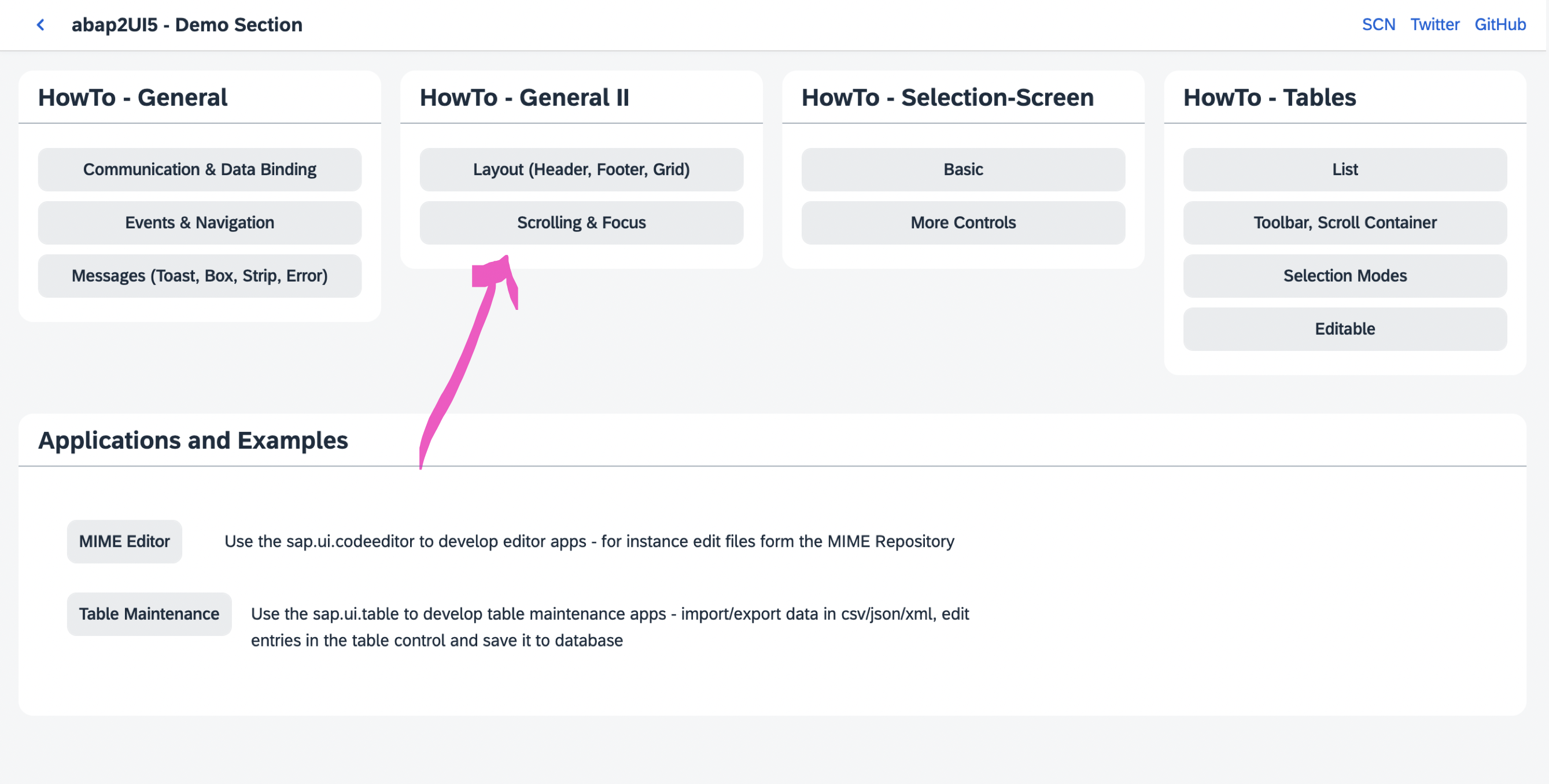Open the Basic selection-screen demo

(x=962, y=169)
